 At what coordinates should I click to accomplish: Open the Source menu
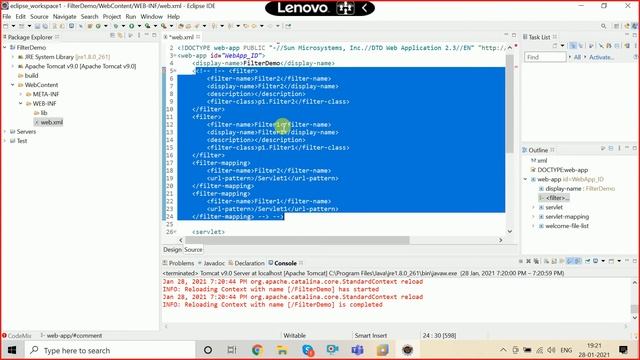[x=39, y=16]
